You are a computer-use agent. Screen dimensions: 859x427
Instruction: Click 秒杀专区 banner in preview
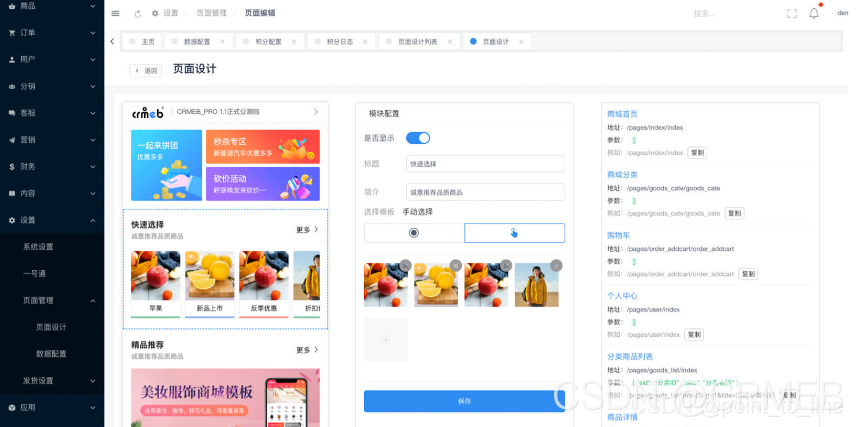pyautogui.click(x=263, y=146)
